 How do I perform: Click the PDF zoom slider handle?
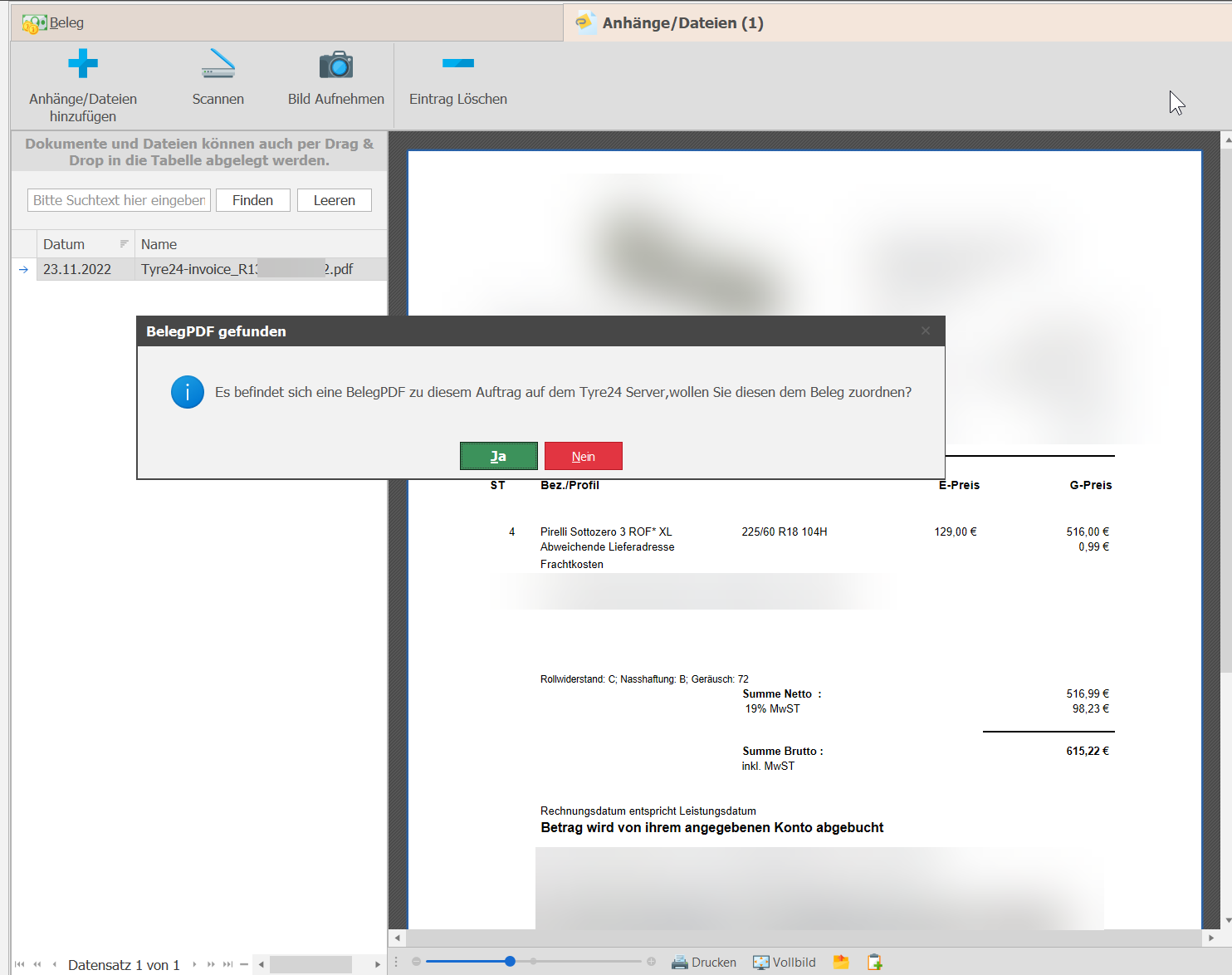click(x=510, y=961)
